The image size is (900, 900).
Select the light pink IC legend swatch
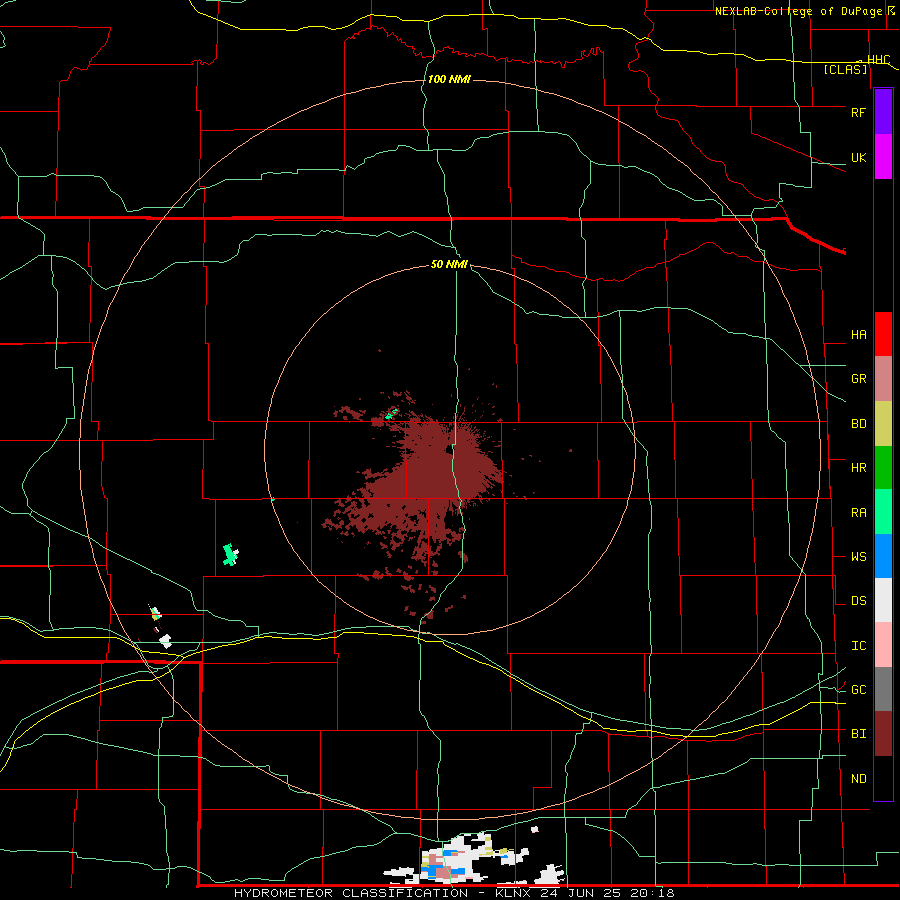point(883,645)
